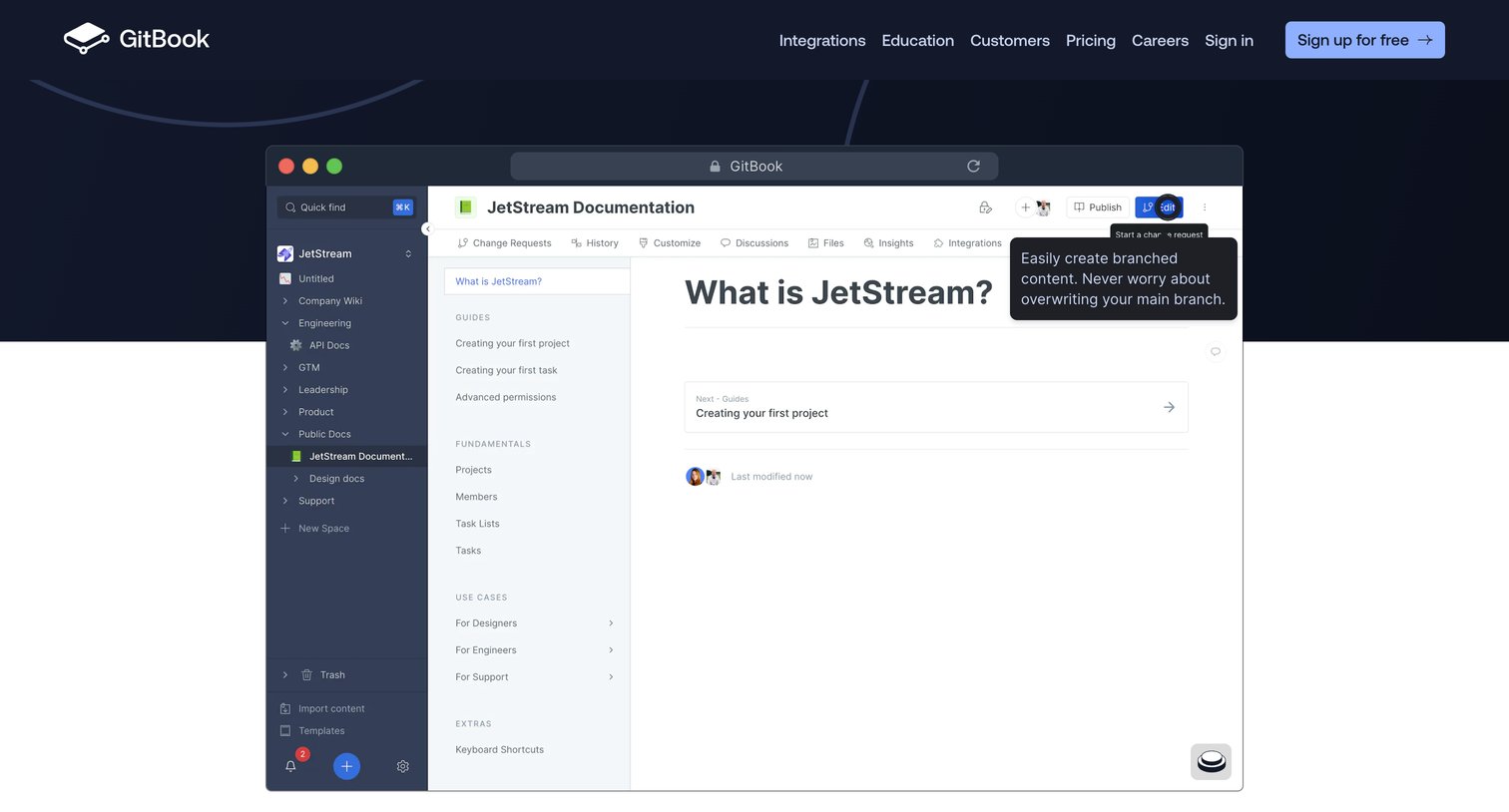This screenshot has width=1509, height=812.
Task: Open the JetStream organization switcher
Action: coord(408,253)
